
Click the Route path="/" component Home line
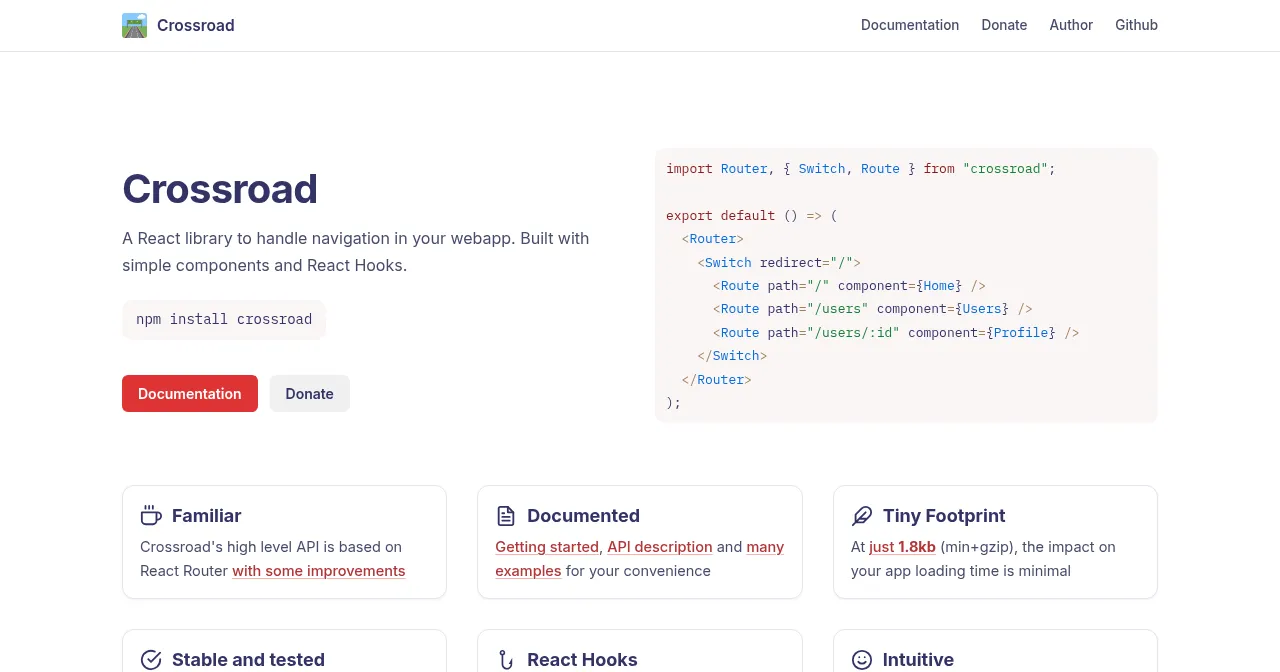pos(849,286)
